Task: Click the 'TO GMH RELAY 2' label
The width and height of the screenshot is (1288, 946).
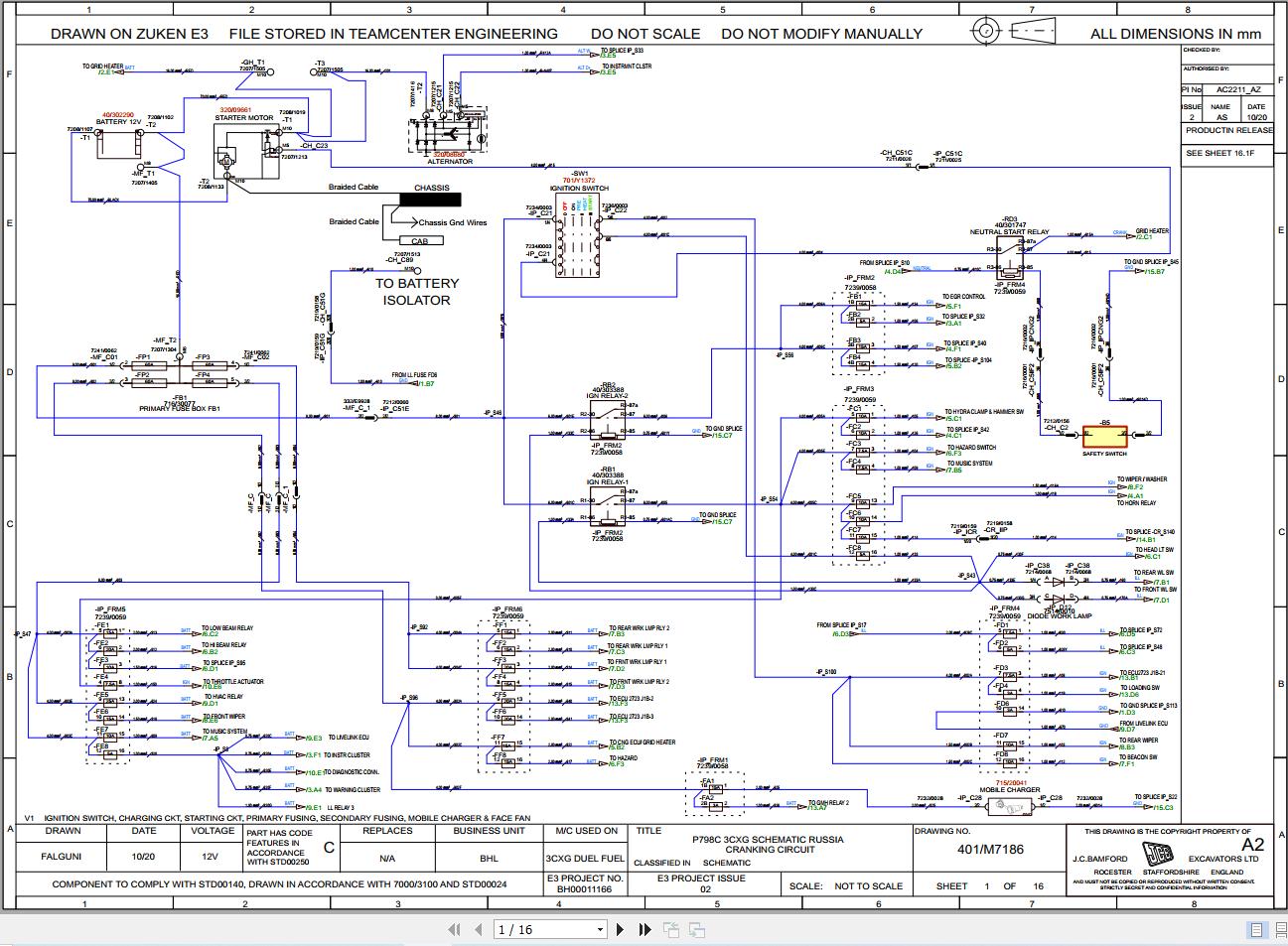Action: point(829,802)
